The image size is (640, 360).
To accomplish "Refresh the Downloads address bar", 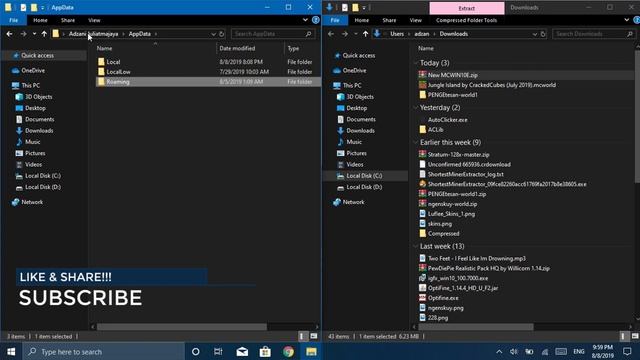I will [543, 34].
